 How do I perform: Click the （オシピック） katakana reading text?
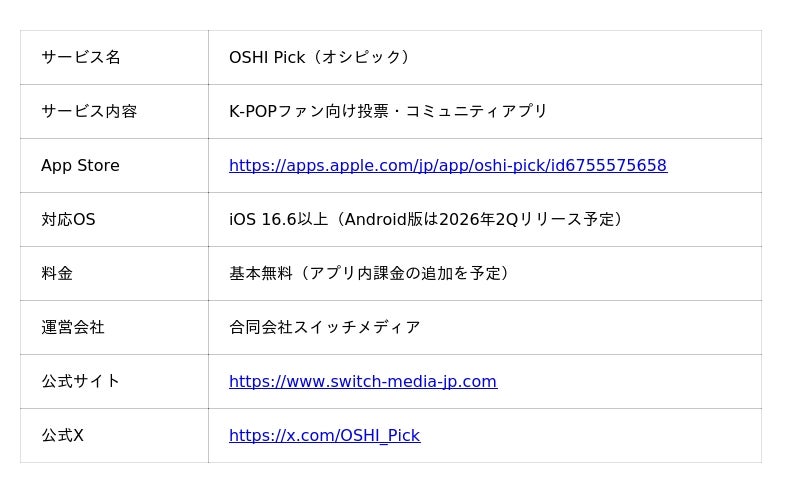tap(362, 58)
